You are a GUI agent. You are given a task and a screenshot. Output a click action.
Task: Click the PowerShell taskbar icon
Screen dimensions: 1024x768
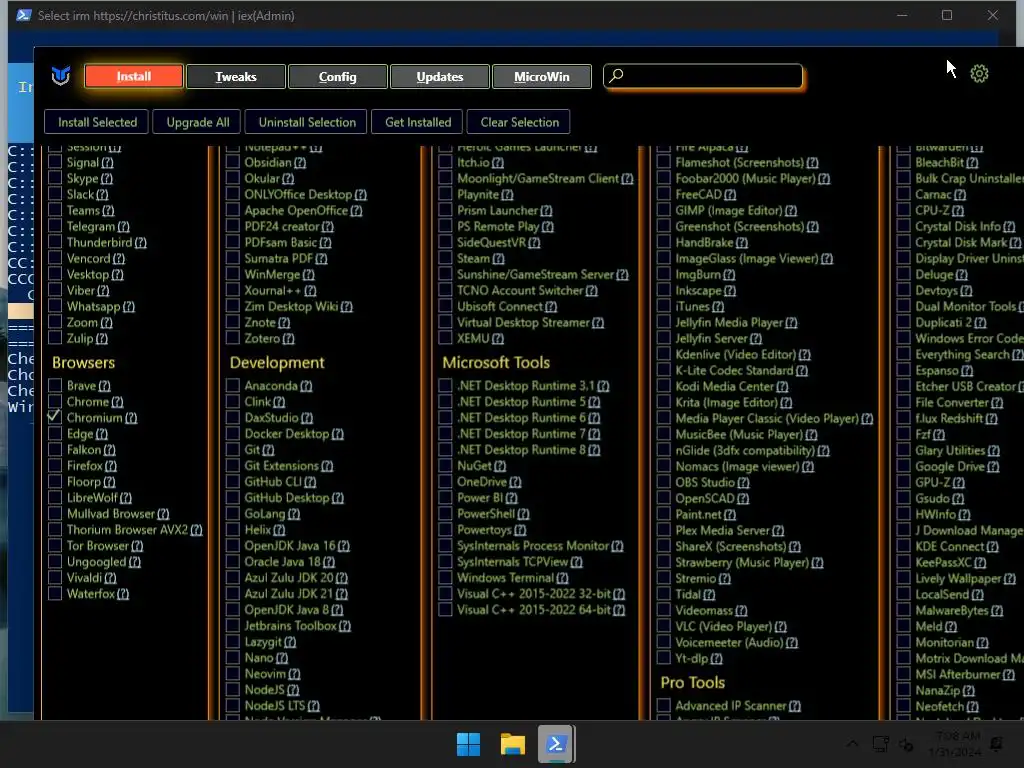tap(556, 744)
